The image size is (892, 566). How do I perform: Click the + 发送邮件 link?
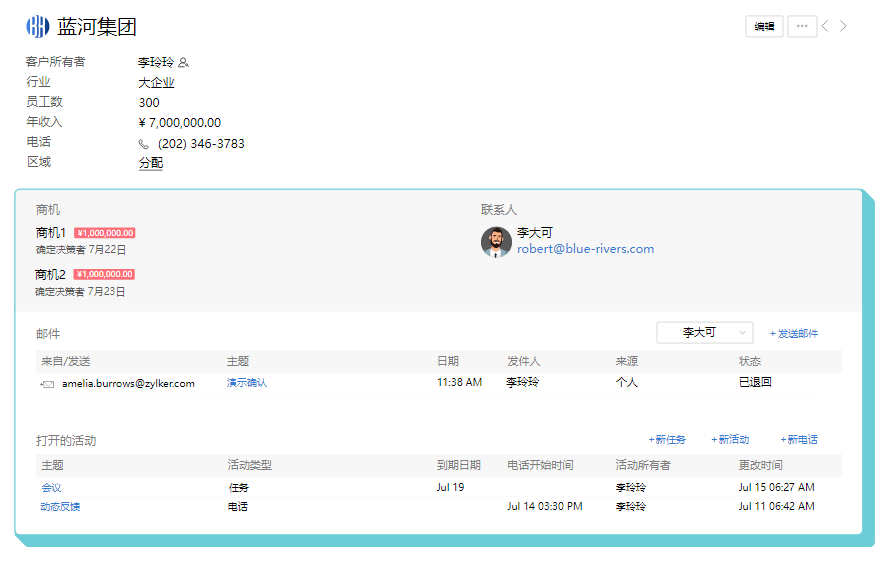pos(793,334)
